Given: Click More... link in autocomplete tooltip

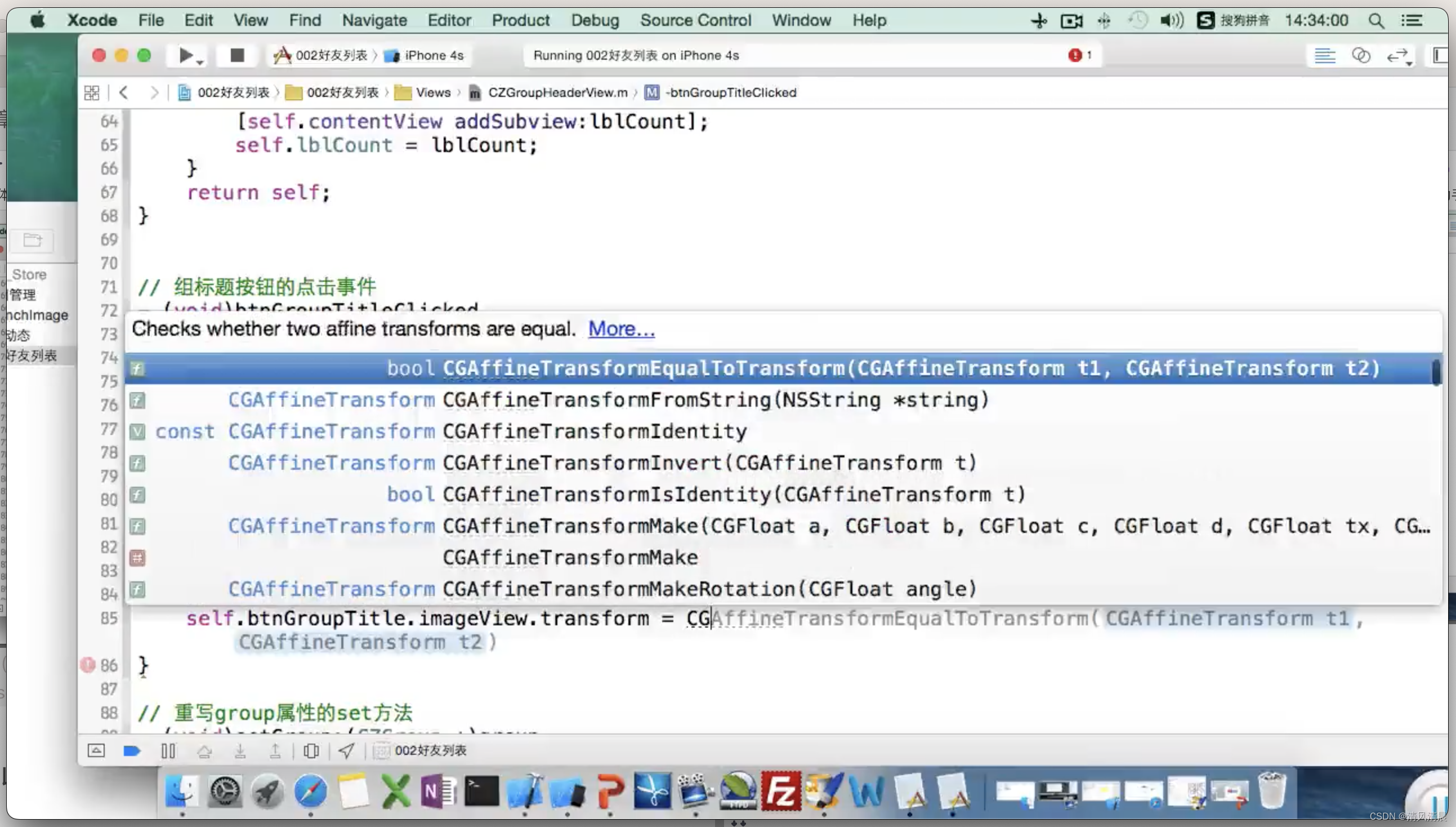Looking at the screenshot, I should 621,328.
